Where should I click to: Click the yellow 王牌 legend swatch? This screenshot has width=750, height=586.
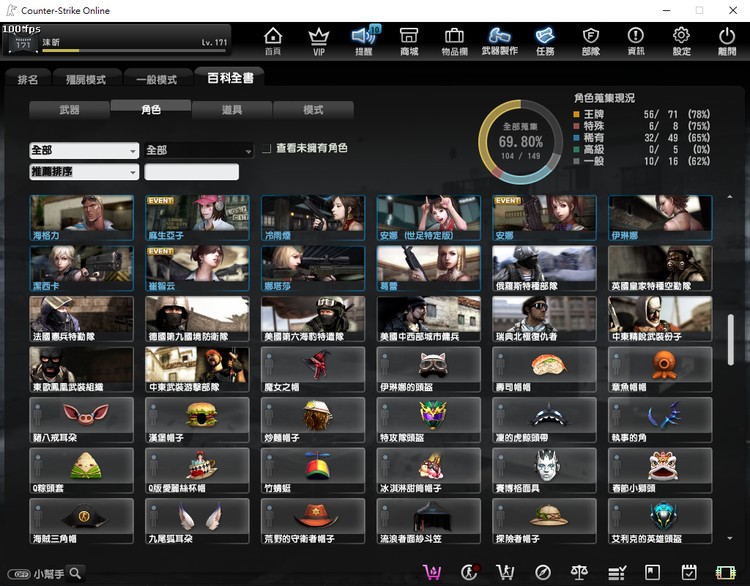coord(576,114)
